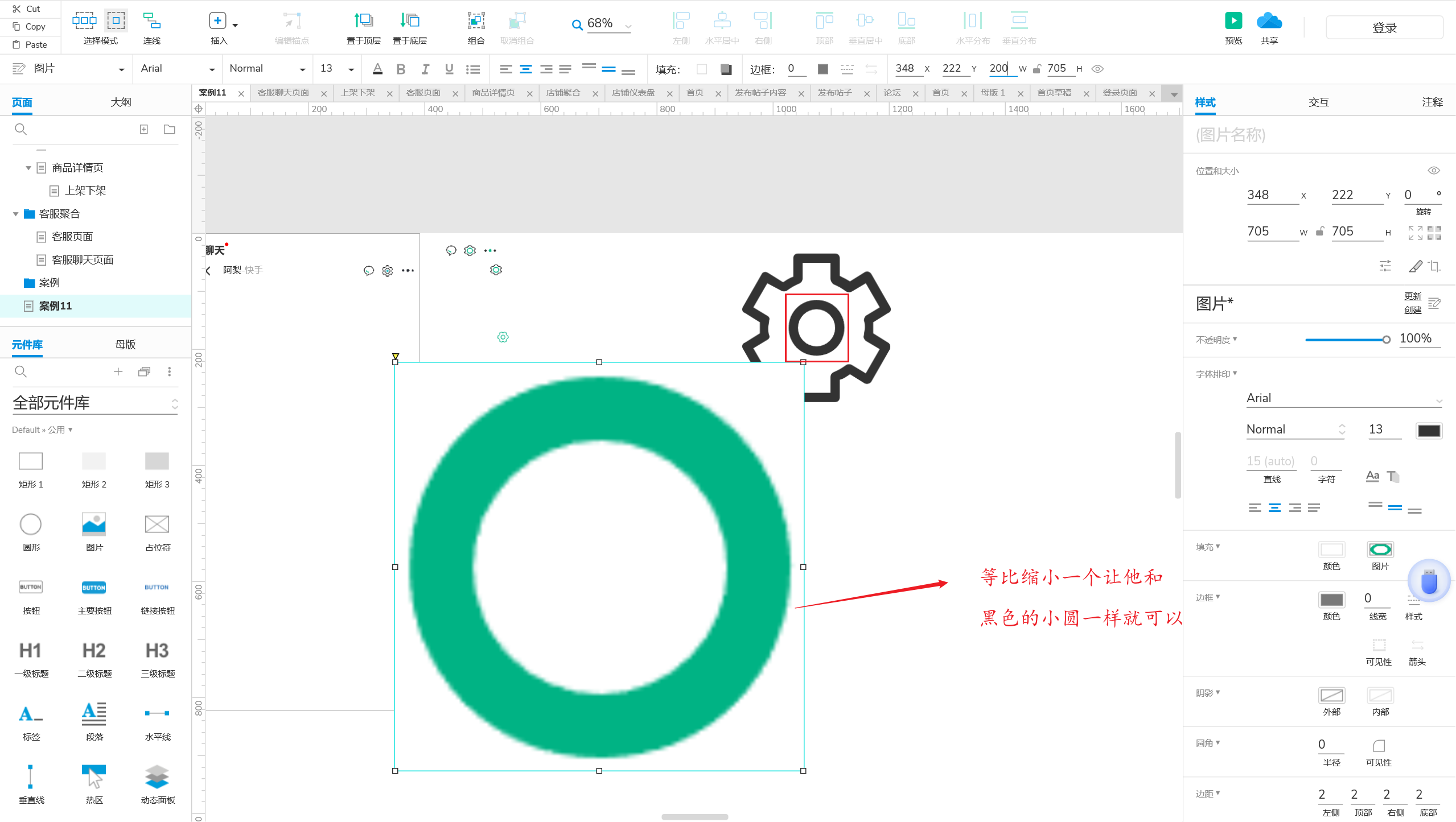Open the zoom level dropdown
This screenshot has width=1456, height=822.
pyautogui.click(x=628, y=25)
